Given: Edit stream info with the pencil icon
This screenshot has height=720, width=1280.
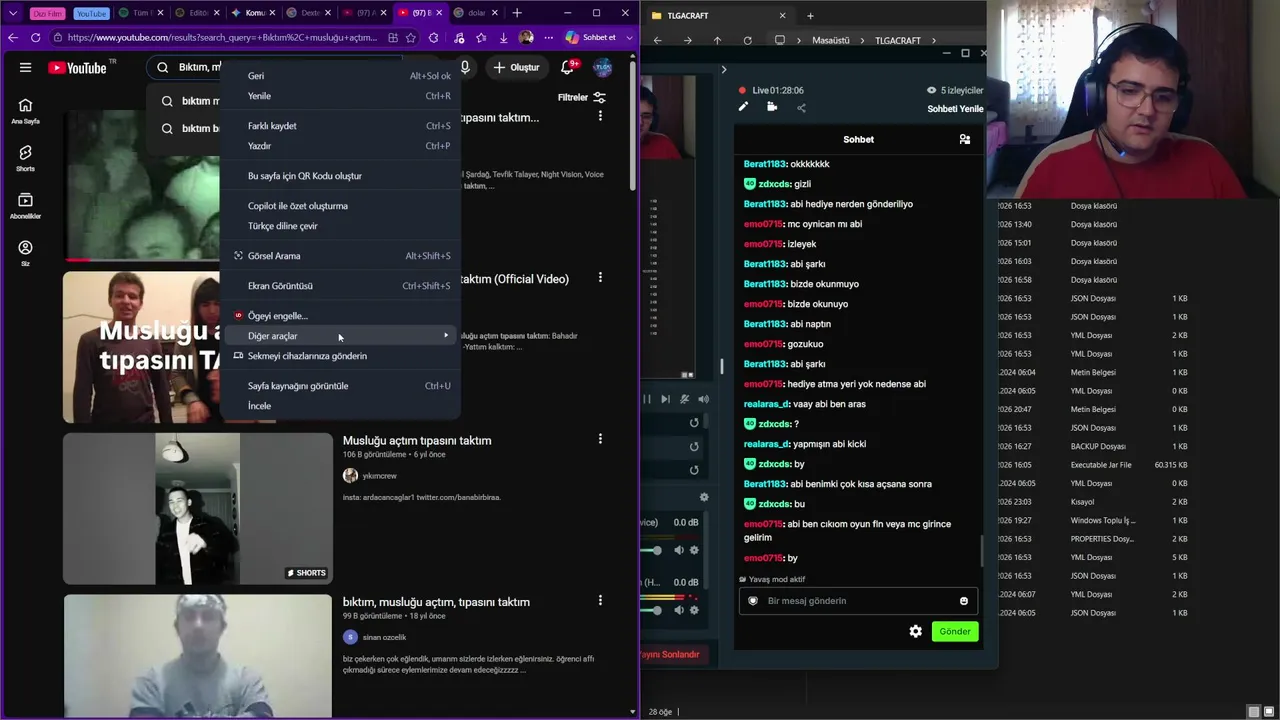Looking at the screenshot, I should 743,107.
